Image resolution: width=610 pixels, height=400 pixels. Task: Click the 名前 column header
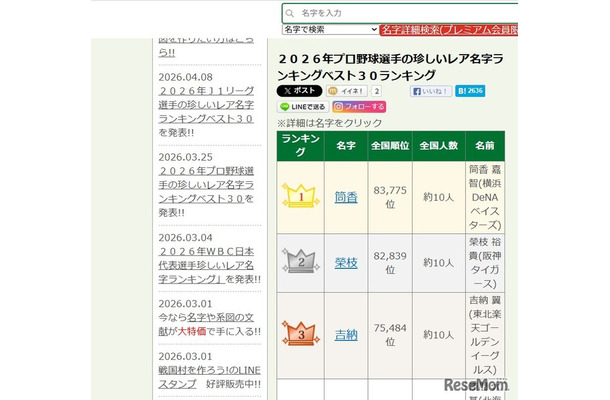point(485,146)
